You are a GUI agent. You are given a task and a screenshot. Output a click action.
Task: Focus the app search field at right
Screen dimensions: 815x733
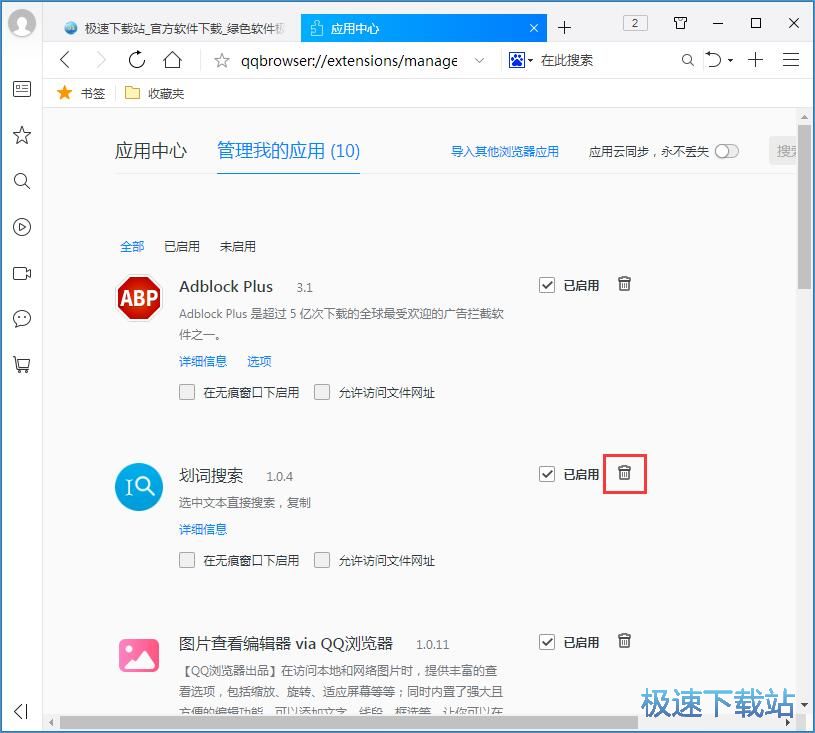(783, 151)
